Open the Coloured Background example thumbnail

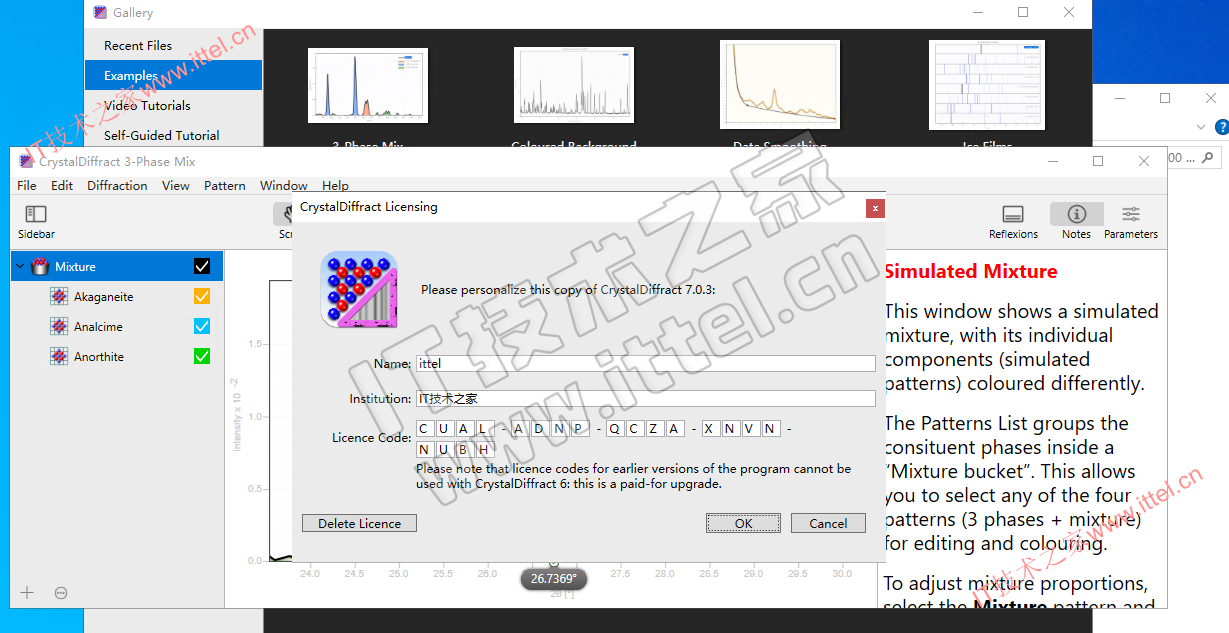pyautogui.click(x=574, y=85)
